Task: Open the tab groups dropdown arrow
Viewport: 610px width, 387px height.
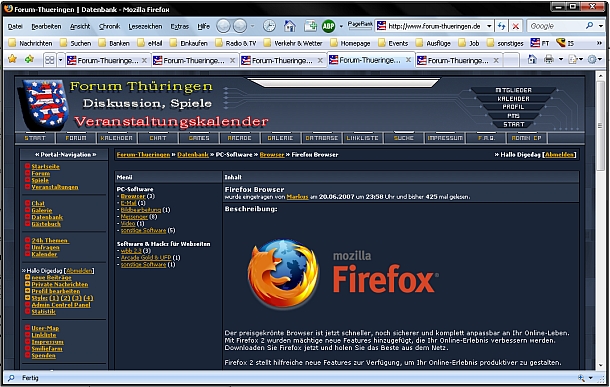Action: [x=60, y=60]
